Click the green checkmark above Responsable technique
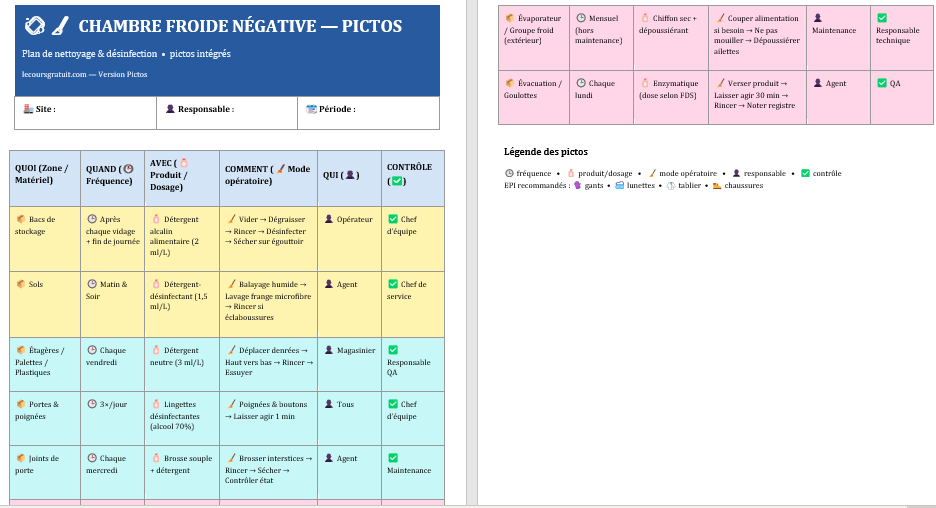This screenshot has height=508, width=936. (881, 18)
